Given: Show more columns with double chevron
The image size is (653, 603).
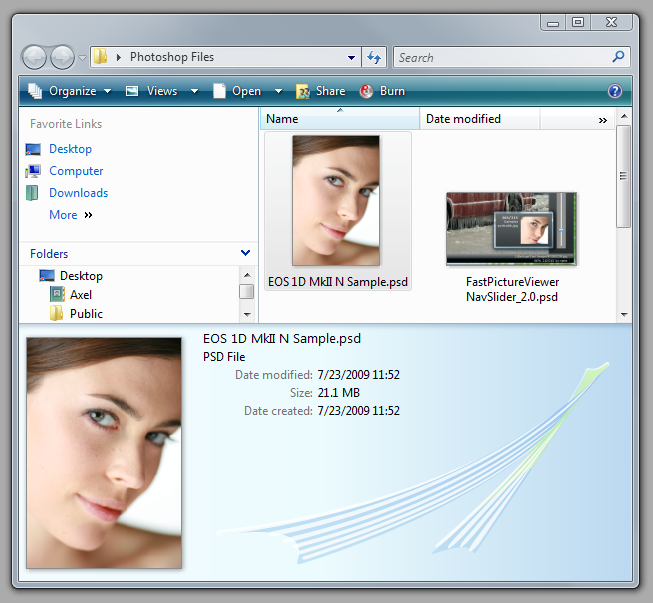Looking at the screenshot, I should (603, 120).
